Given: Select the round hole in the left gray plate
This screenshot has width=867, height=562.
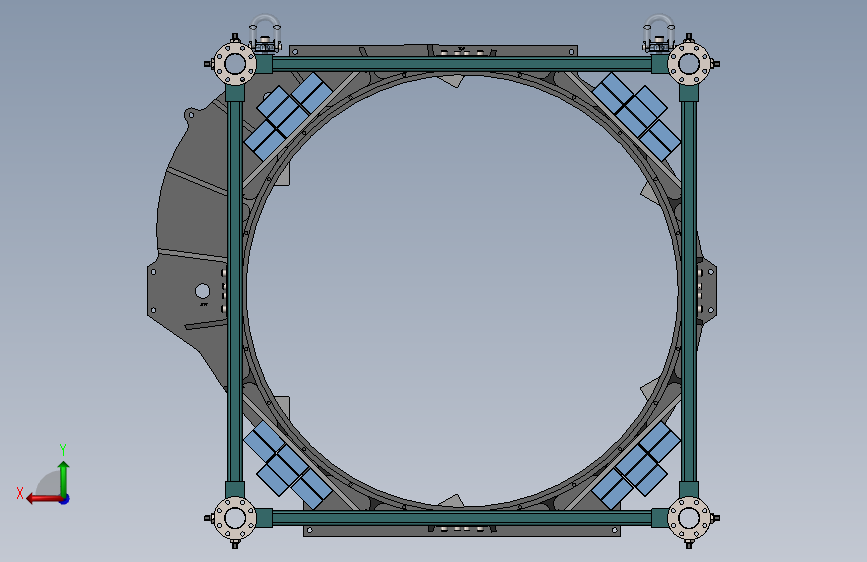Looking at the screenshot, I should (x=202, y=291).
